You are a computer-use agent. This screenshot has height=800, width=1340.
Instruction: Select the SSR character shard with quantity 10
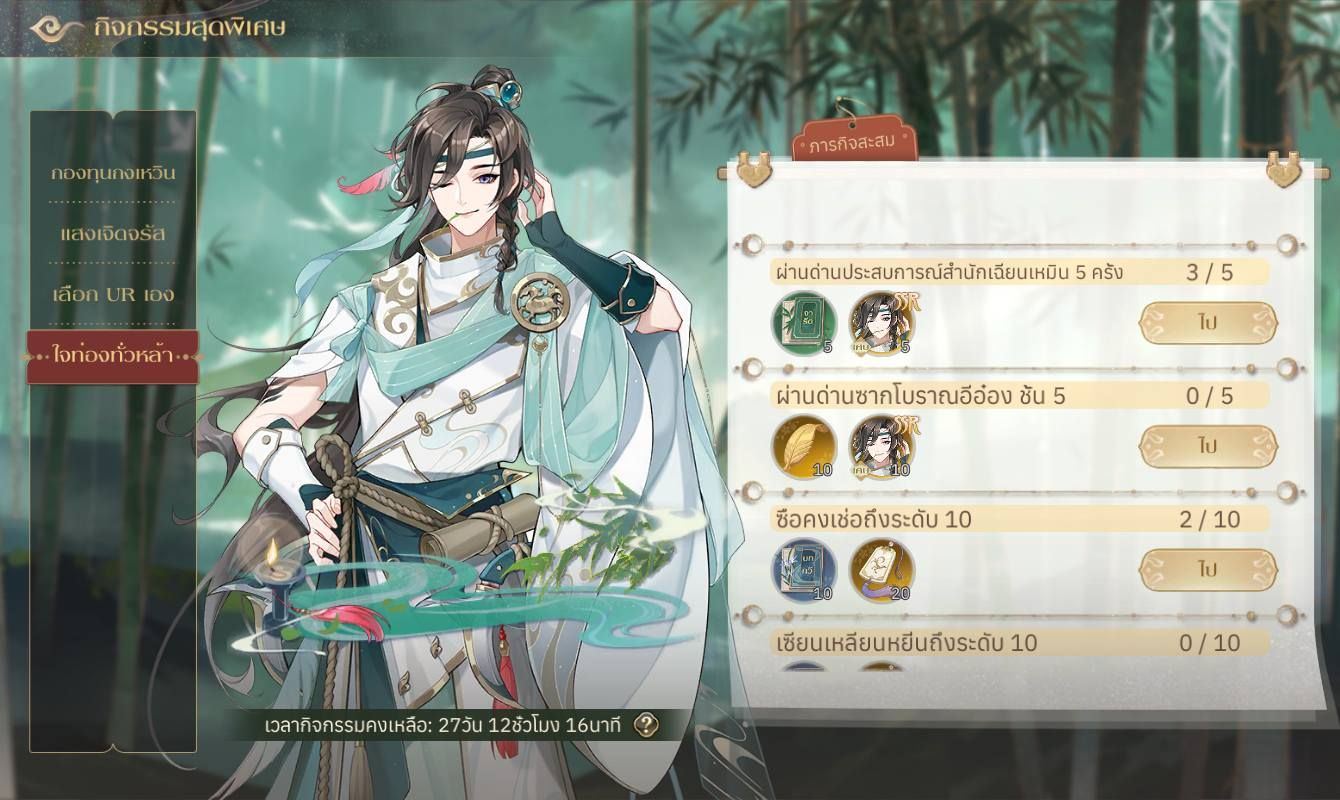[x=882, y=447]
